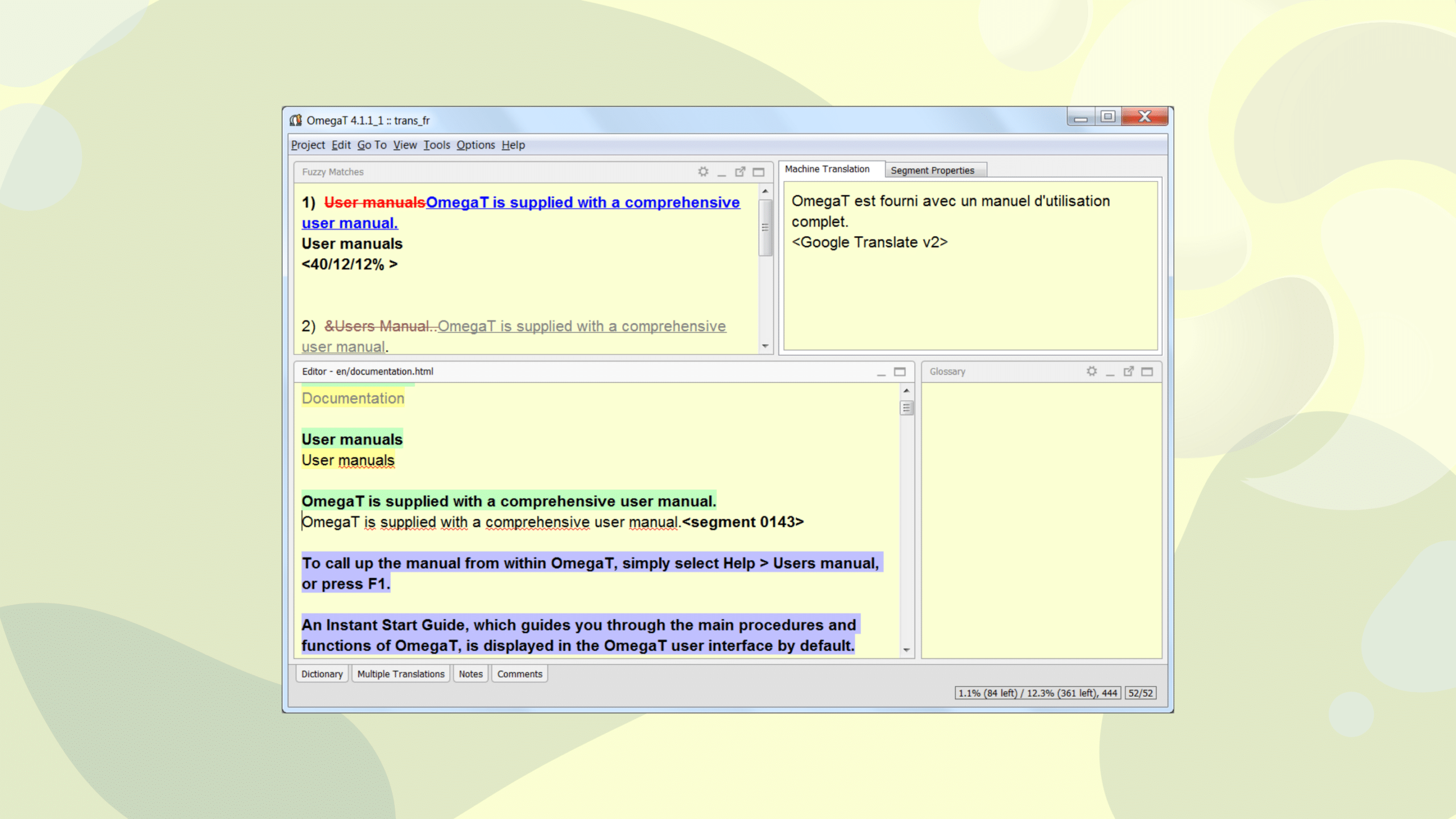
Task: Maximize the Fuzzy Matches pane
Action: [759, 172]
